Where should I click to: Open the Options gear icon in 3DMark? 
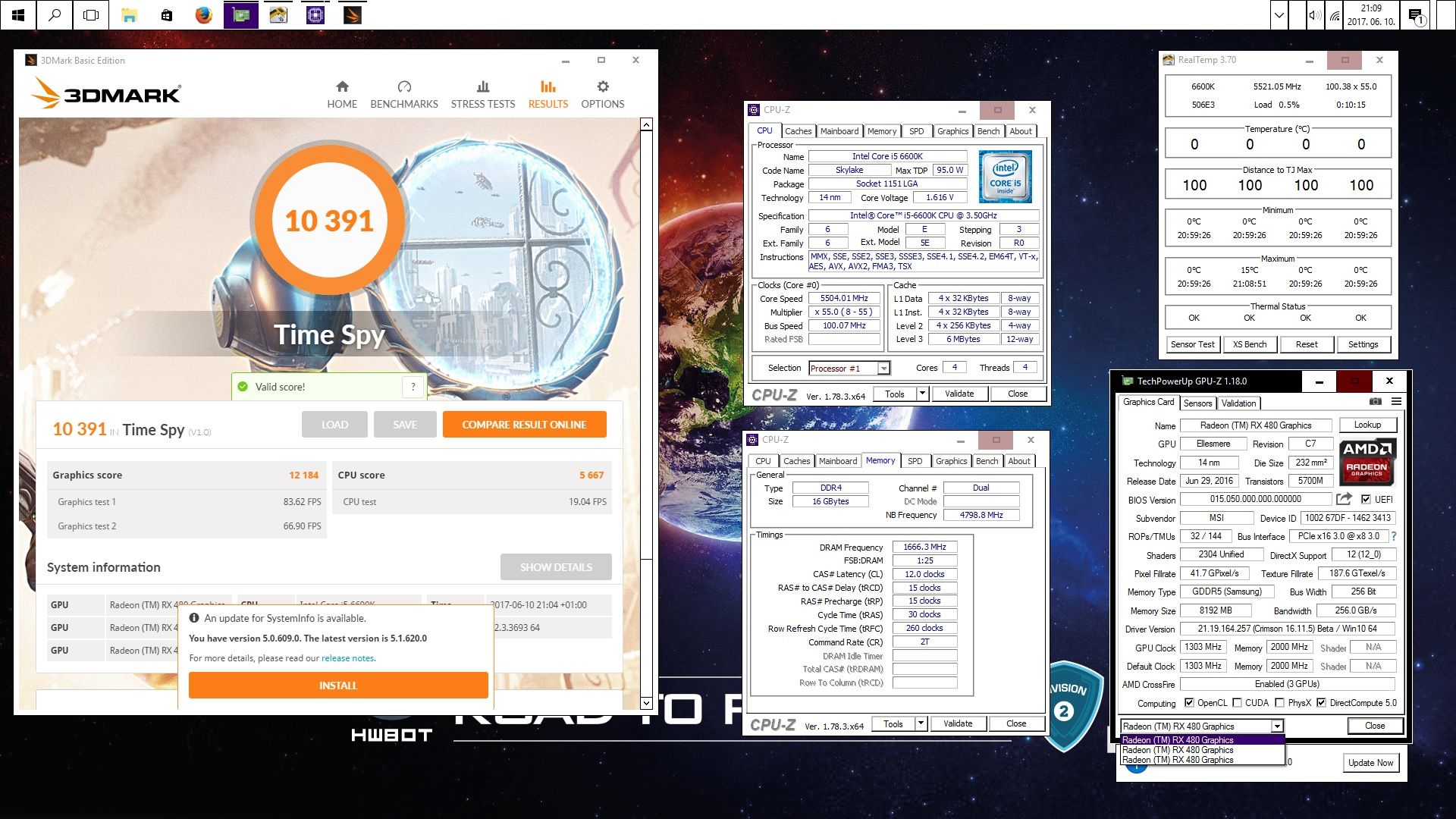click(x=602, y=86)
